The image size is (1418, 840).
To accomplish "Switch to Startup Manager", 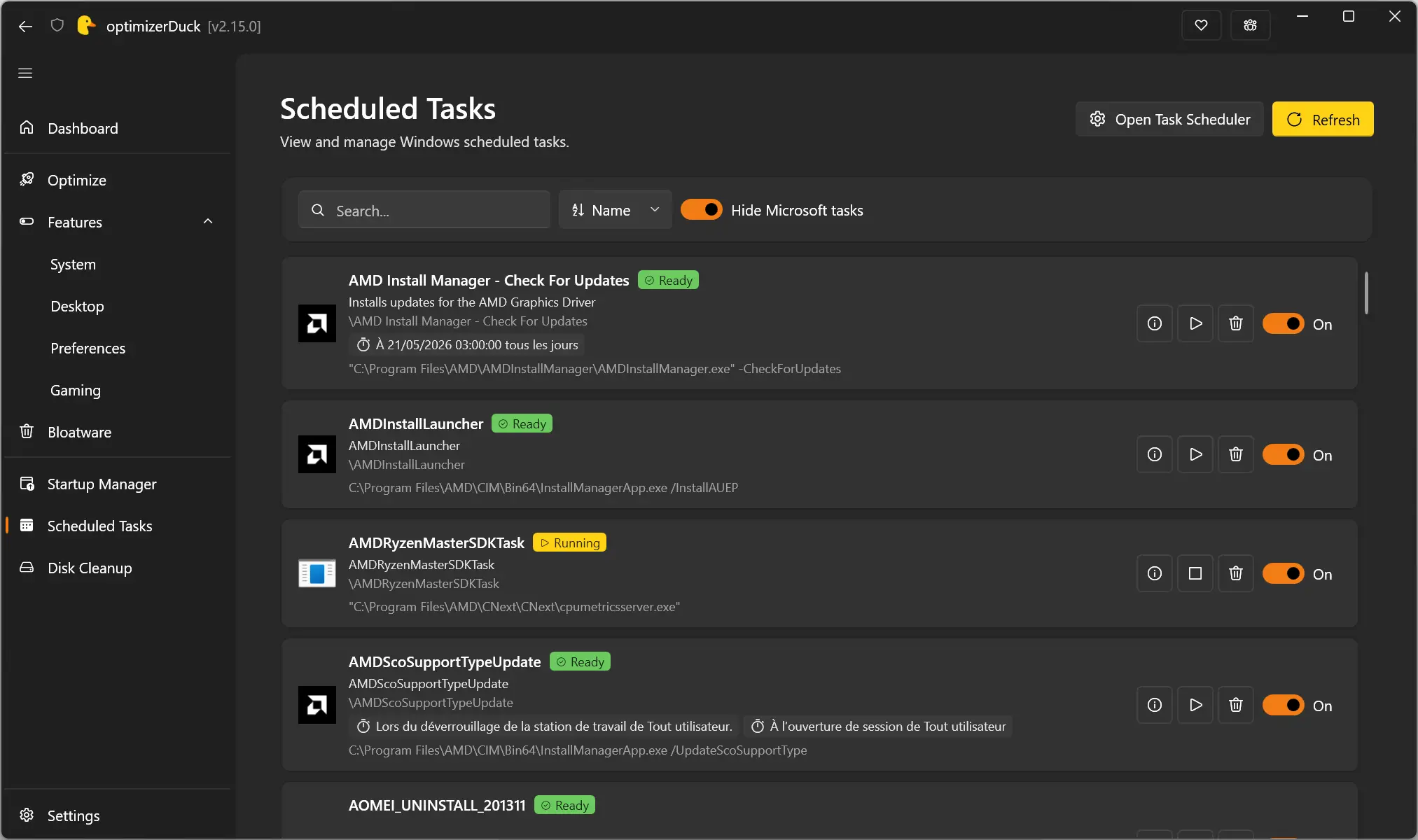I will [117, 484].
